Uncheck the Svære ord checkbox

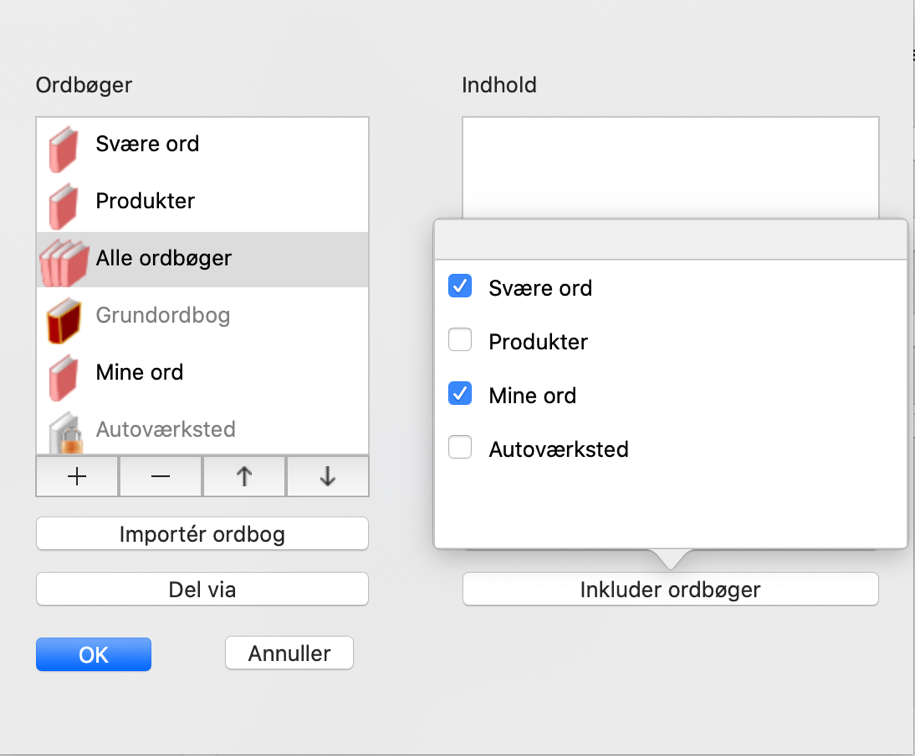click(460, 287)
